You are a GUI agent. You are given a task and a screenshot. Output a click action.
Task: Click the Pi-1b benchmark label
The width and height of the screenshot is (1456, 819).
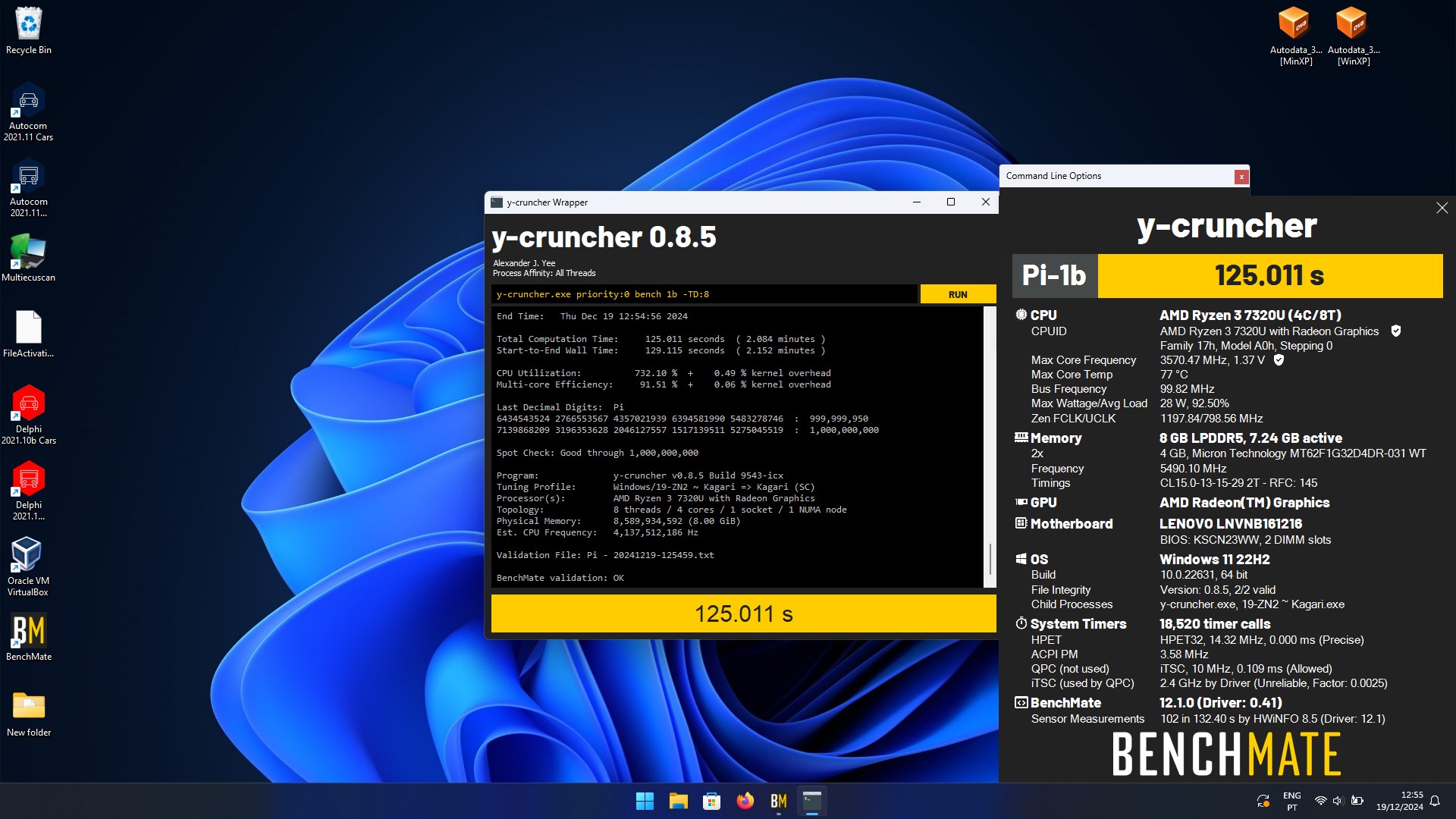[1054, 275]
